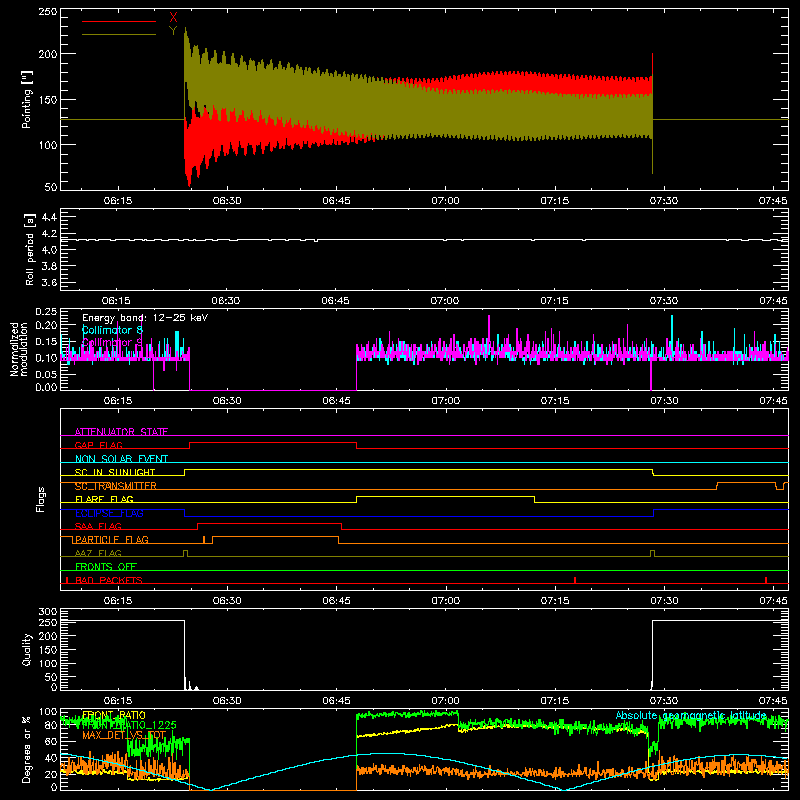The width and height of the screenshot is (800, 800).
Task: Select the 'Energy band: 12-25 keV' annotation
Action: tap(145, 318)
